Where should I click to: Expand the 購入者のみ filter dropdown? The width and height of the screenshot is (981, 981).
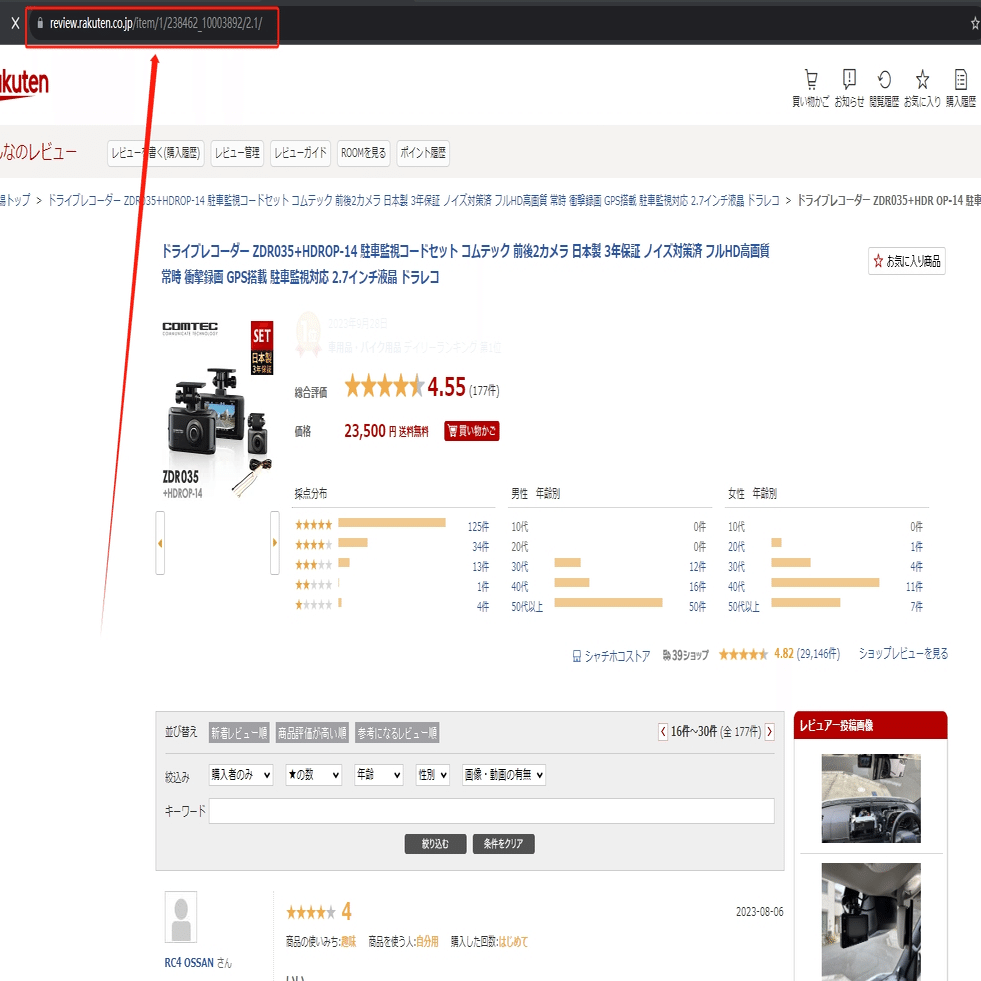240,775
